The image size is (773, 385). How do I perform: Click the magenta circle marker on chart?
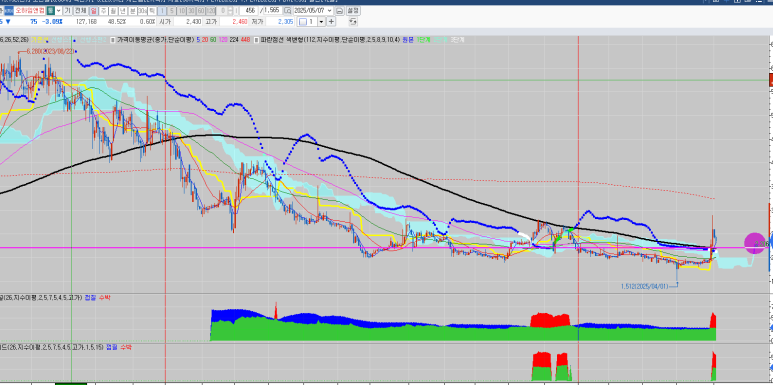tap(755, 243)
